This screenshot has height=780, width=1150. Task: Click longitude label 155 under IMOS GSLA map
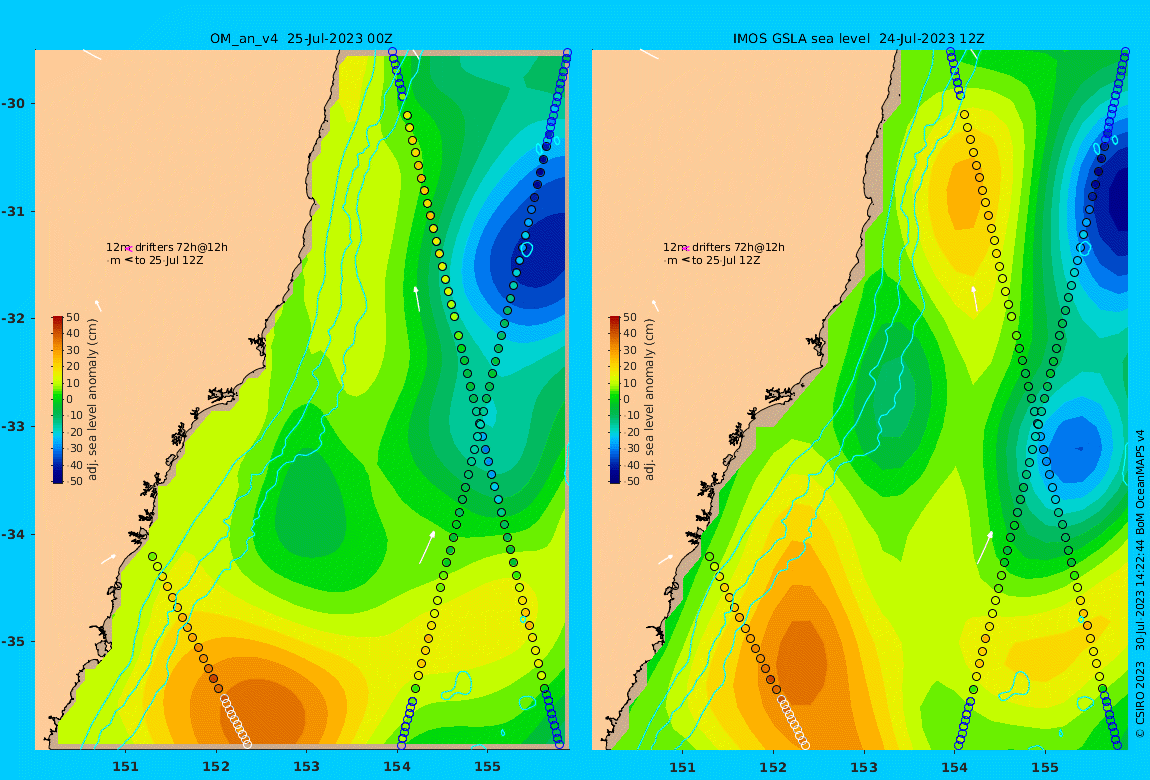[1045, 767]
